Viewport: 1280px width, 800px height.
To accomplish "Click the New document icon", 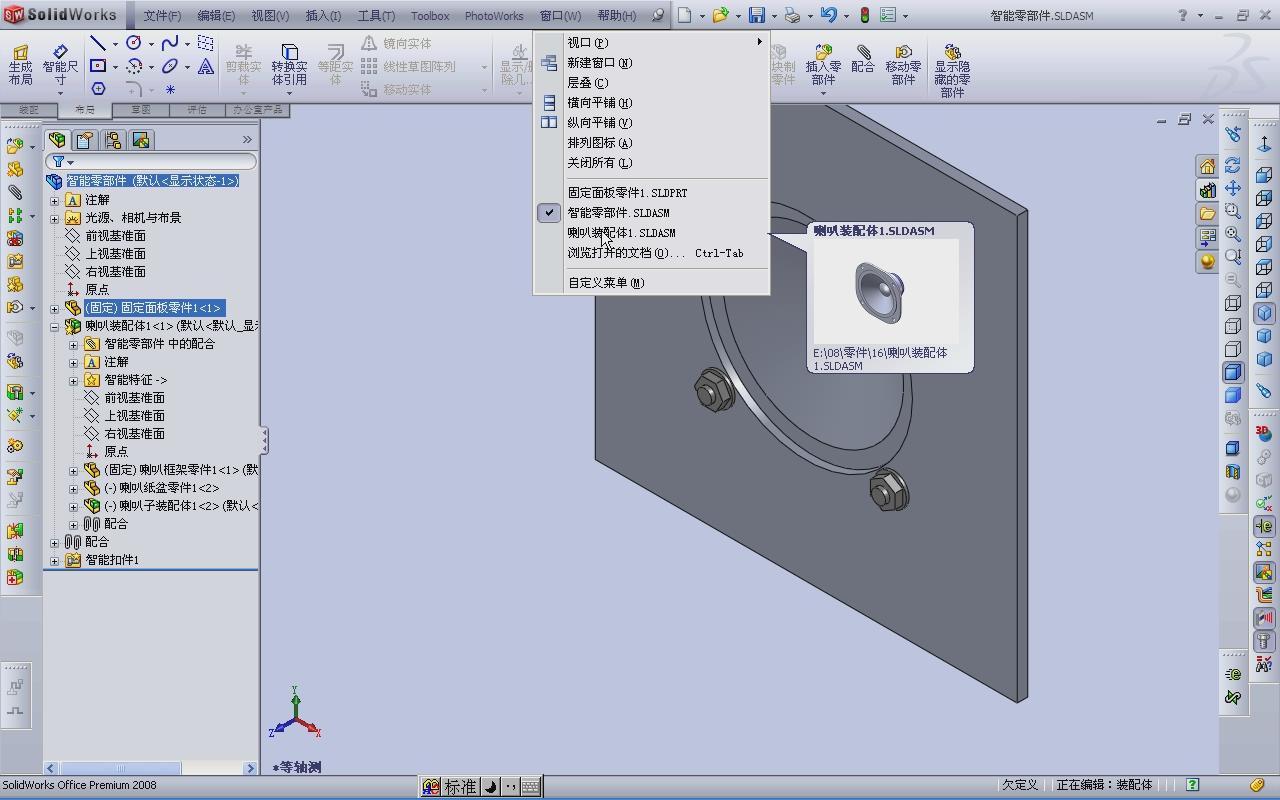I will (x=685, y=15).
